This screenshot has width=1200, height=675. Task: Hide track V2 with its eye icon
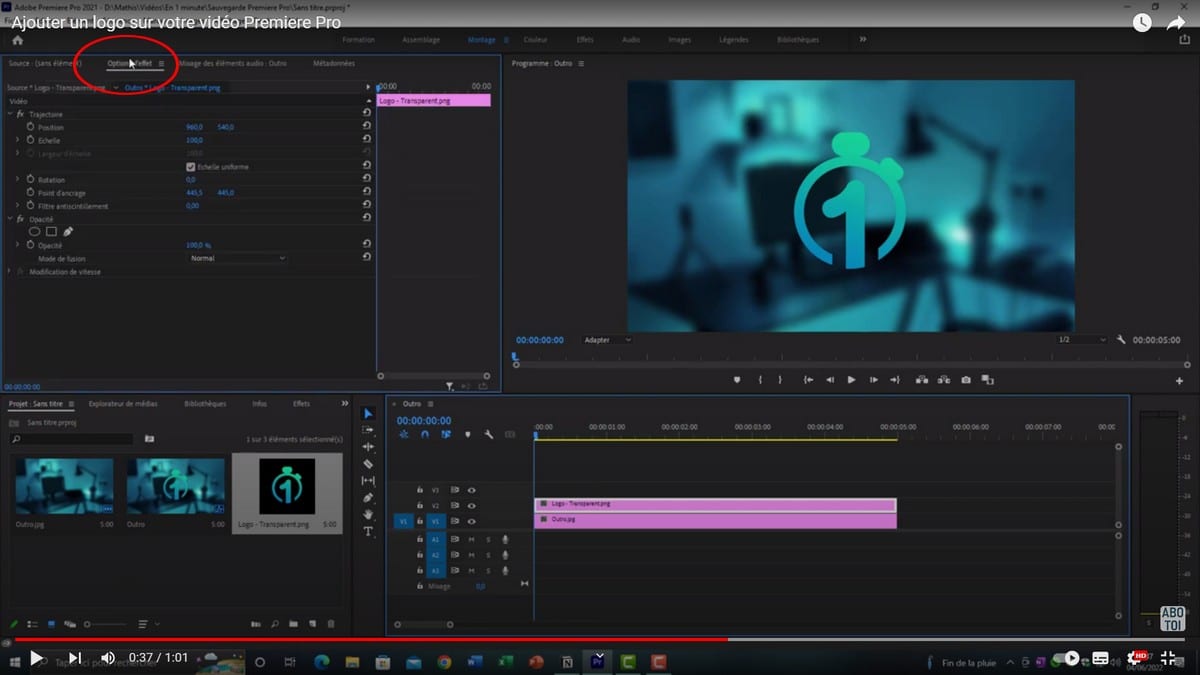pos(471,506)
